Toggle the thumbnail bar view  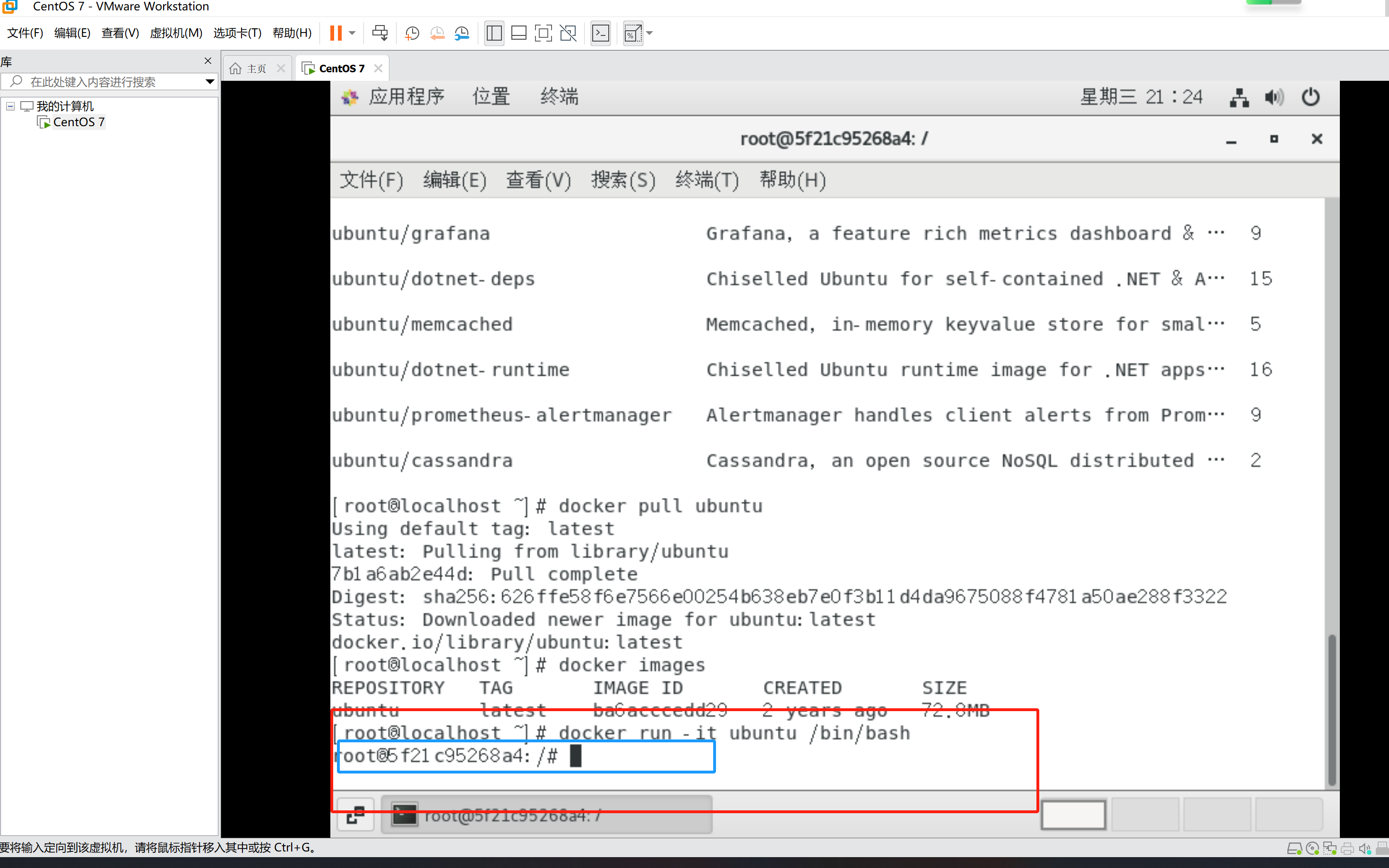518,33
